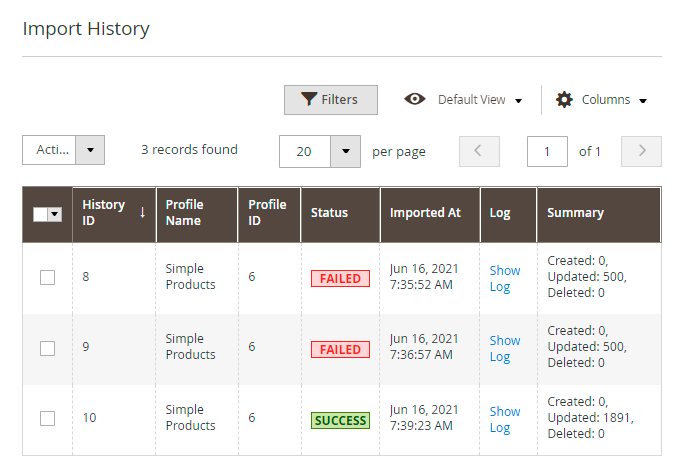Viewport: 685px width, 466px height.
Task: Expand the per page size dropdown
Action: tap(345, 151)
